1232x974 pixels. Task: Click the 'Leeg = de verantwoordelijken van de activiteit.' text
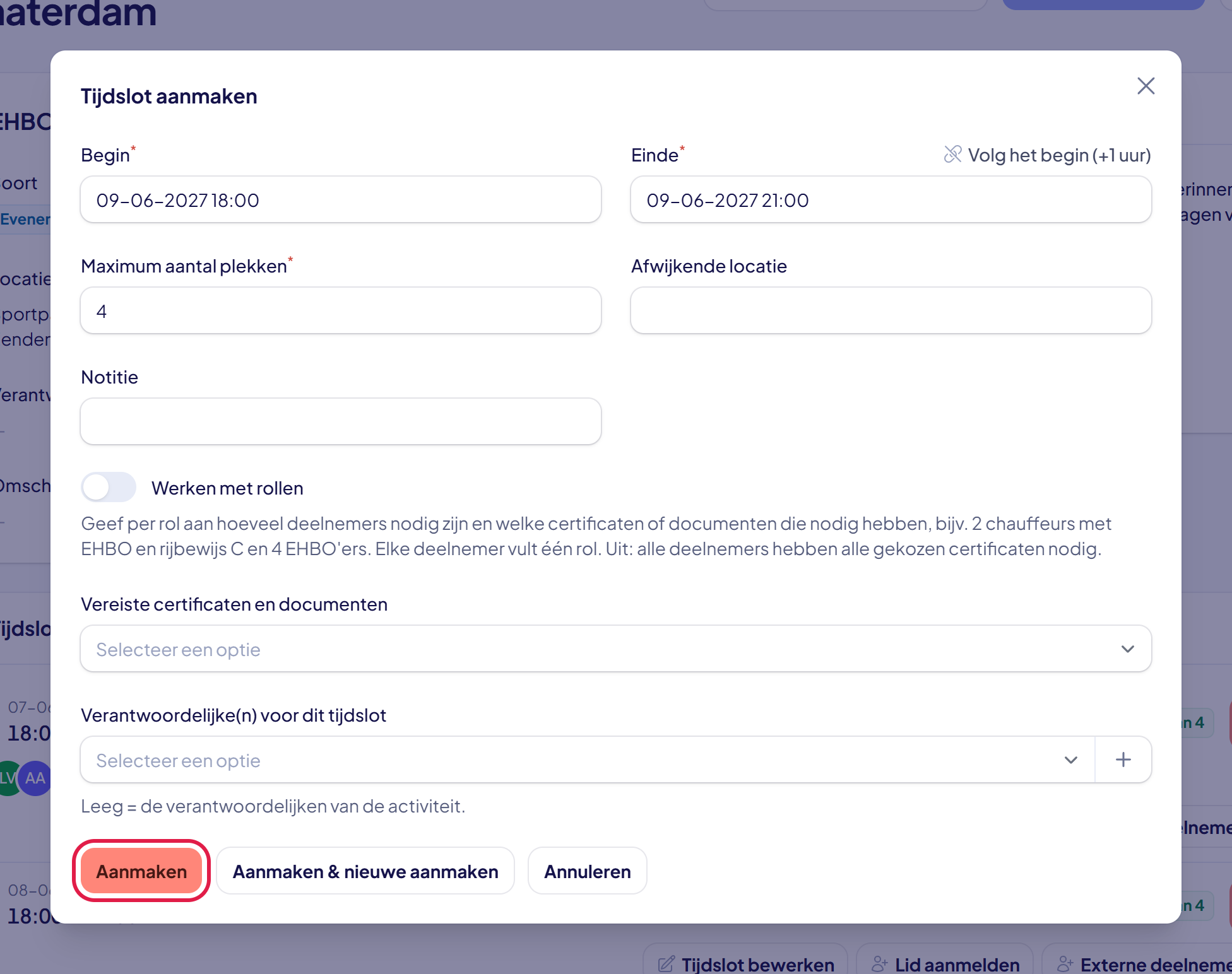click(x=273, y=806)
